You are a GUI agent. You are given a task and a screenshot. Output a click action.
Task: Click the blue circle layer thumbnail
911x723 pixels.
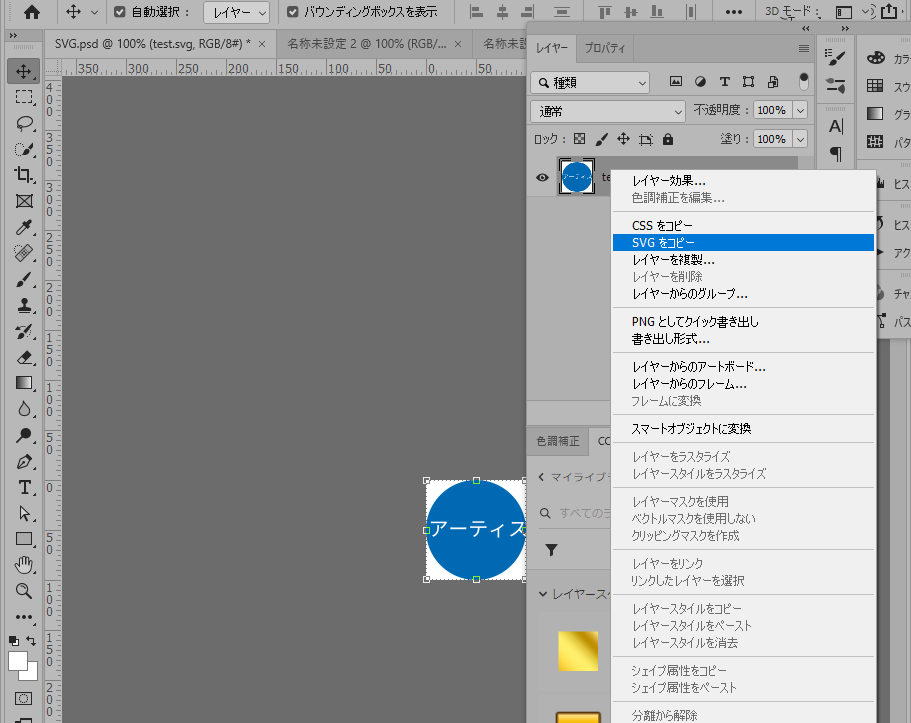pos(576,177)
